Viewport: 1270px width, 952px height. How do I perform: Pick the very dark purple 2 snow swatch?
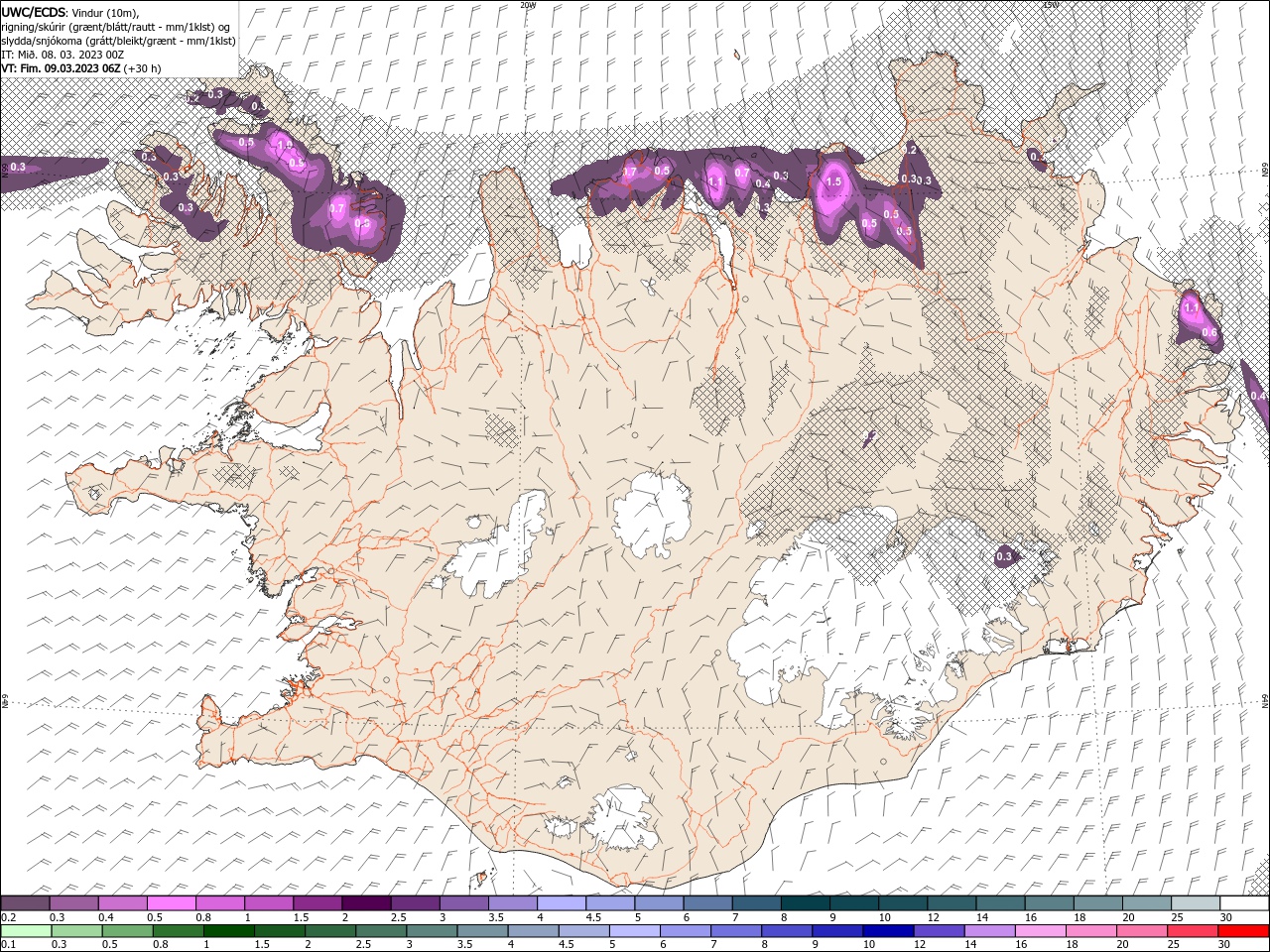(365, 903)
